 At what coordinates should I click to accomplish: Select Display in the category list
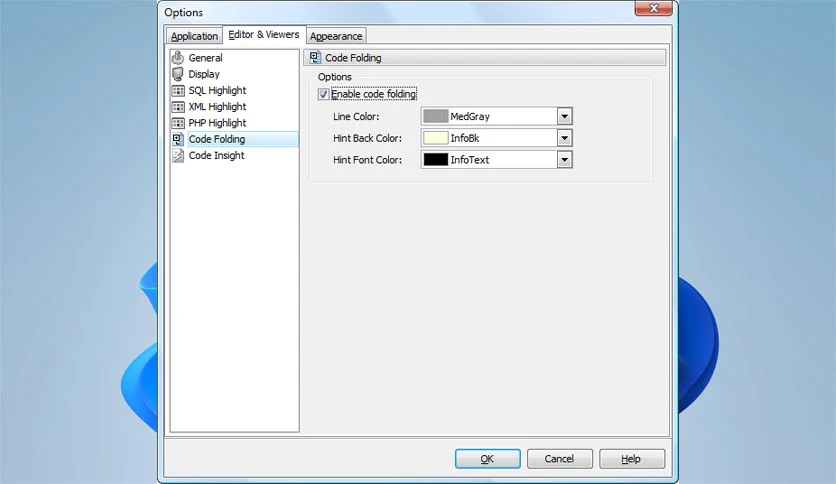204,74
